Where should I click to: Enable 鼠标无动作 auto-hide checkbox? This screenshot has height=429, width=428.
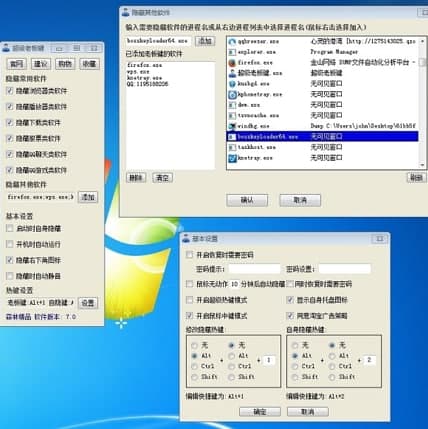189,284
